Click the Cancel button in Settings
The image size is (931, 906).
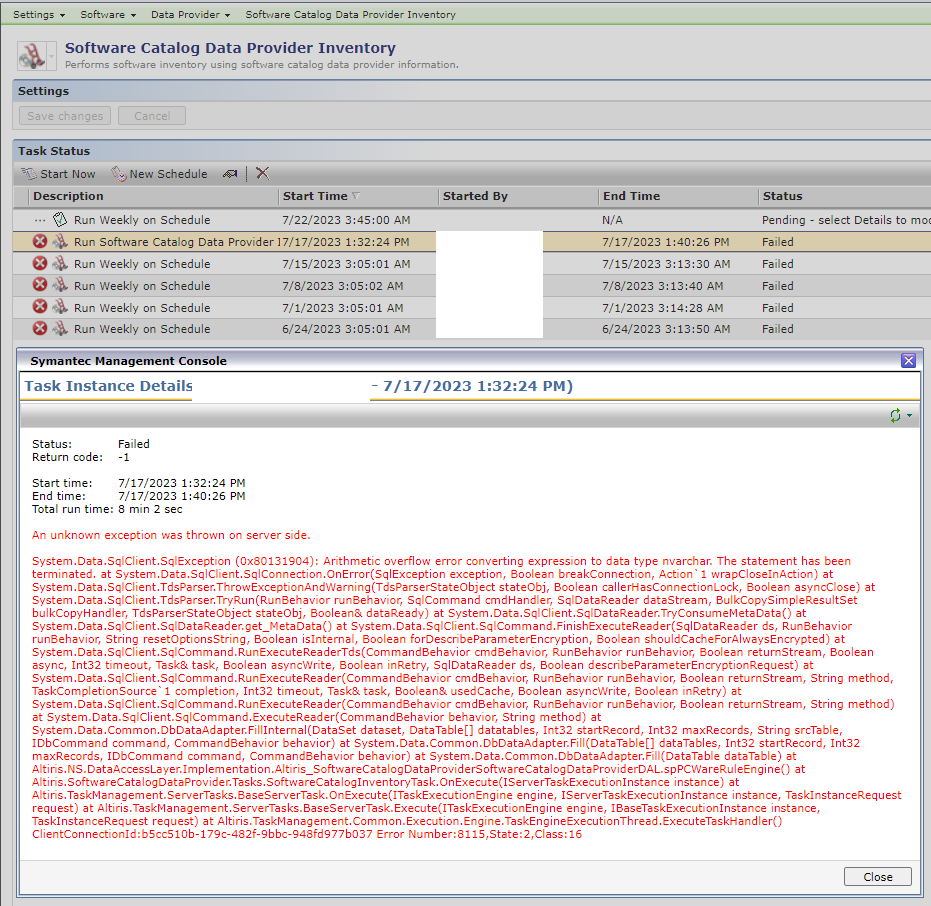pos(152,116)
